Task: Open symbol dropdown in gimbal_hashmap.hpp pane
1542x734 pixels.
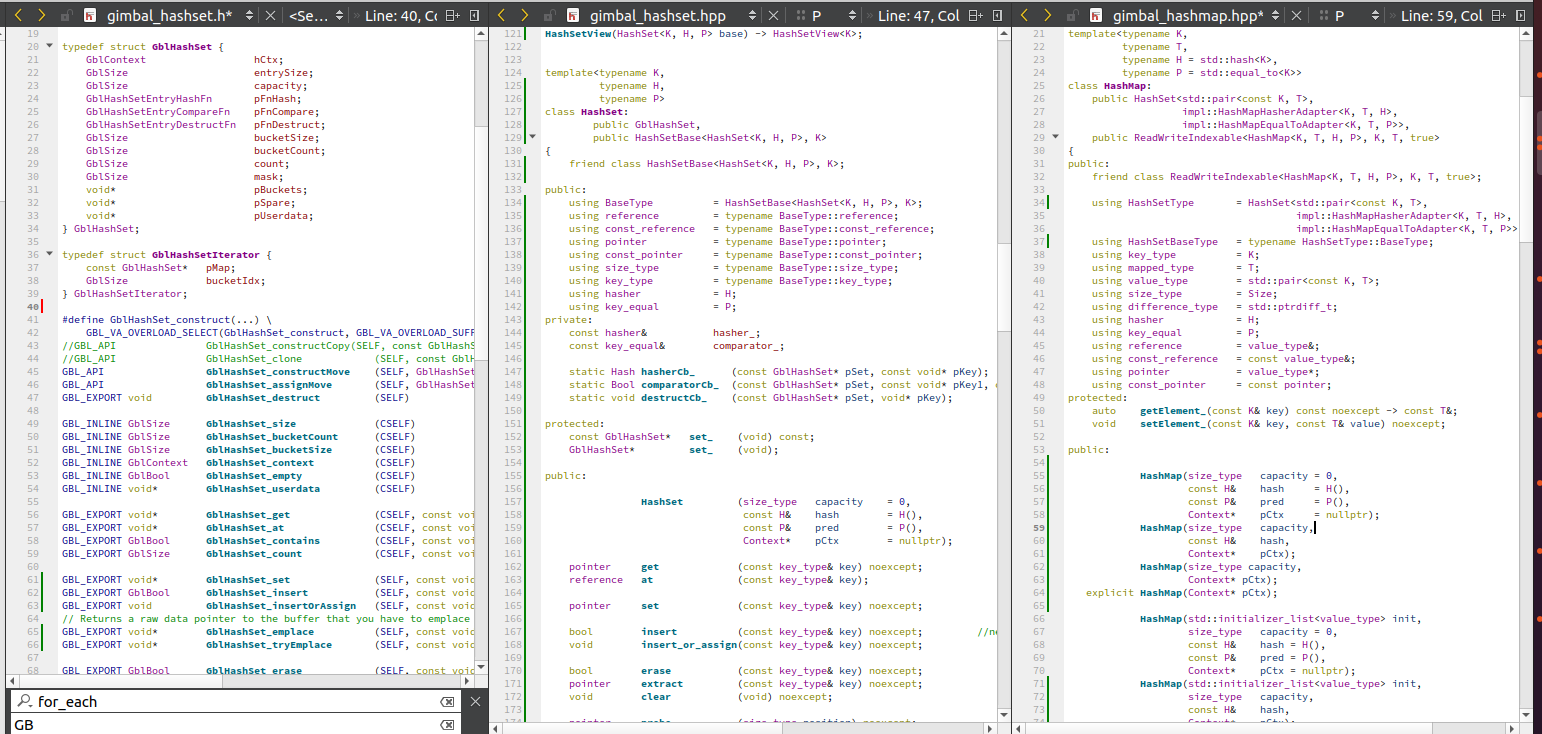Action: tap(1353, 16)
